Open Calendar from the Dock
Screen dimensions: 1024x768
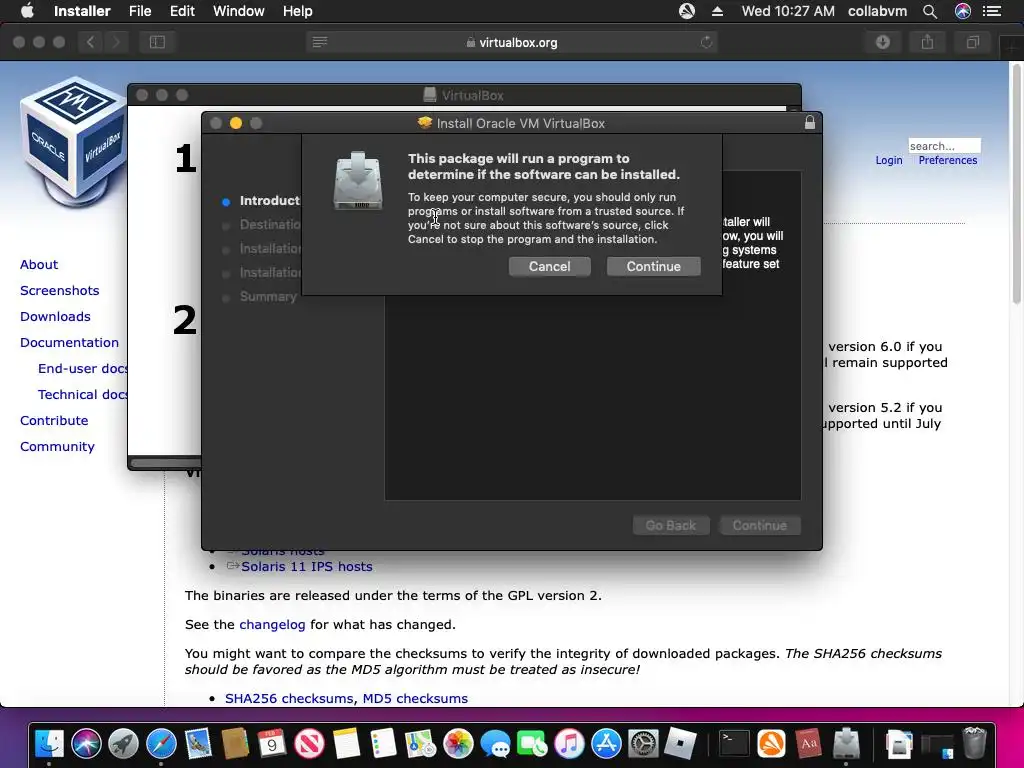(x=272, y=743)
